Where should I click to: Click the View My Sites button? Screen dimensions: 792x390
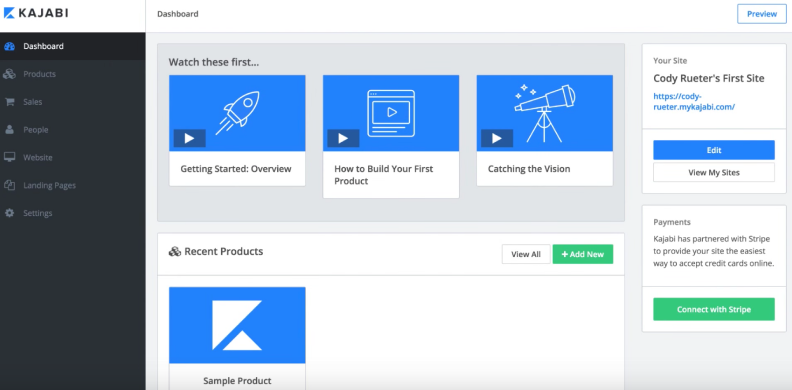click(x=714, y=172)
